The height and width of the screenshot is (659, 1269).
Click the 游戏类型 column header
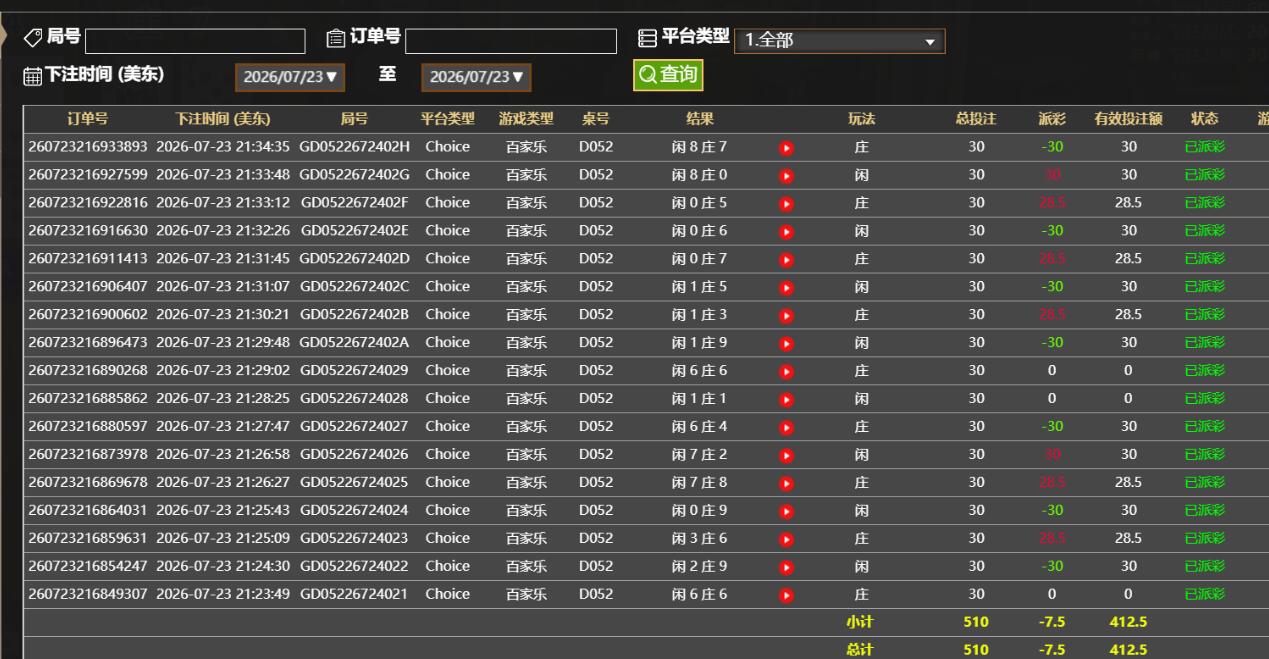(x=526, y=119)
